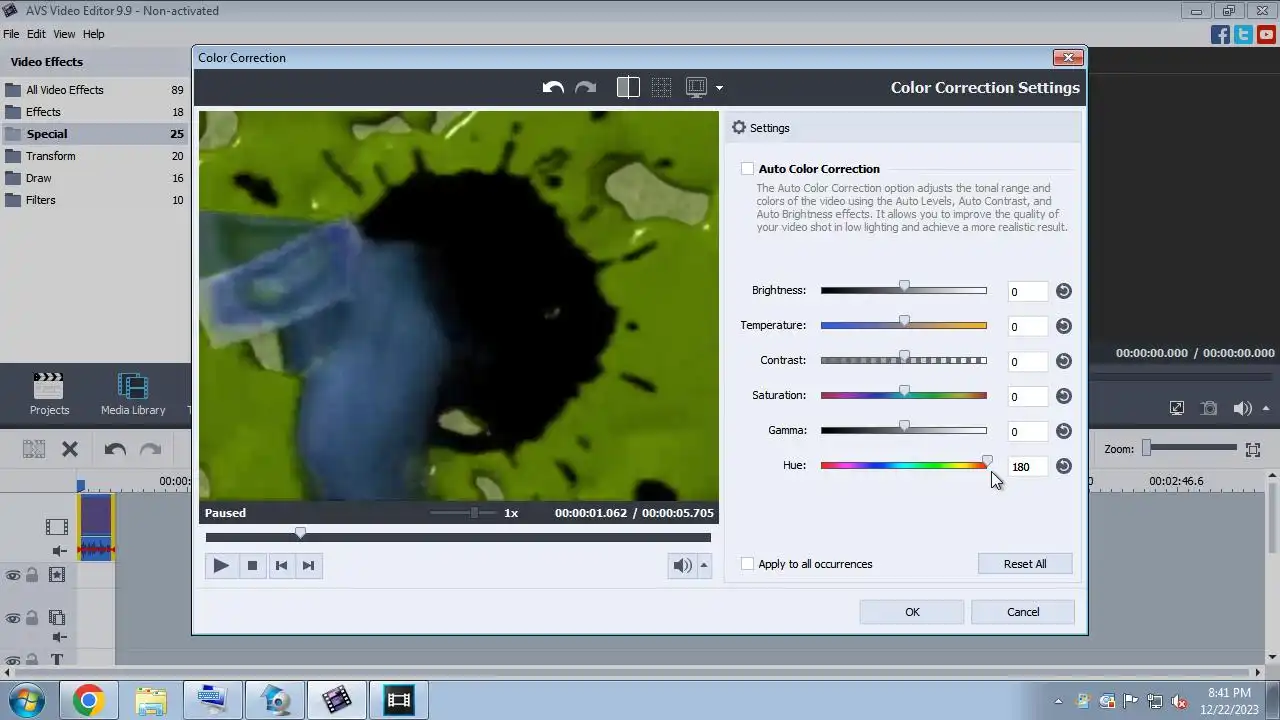Click the Brightness value input field
1280x720 pixels.
1027,291
